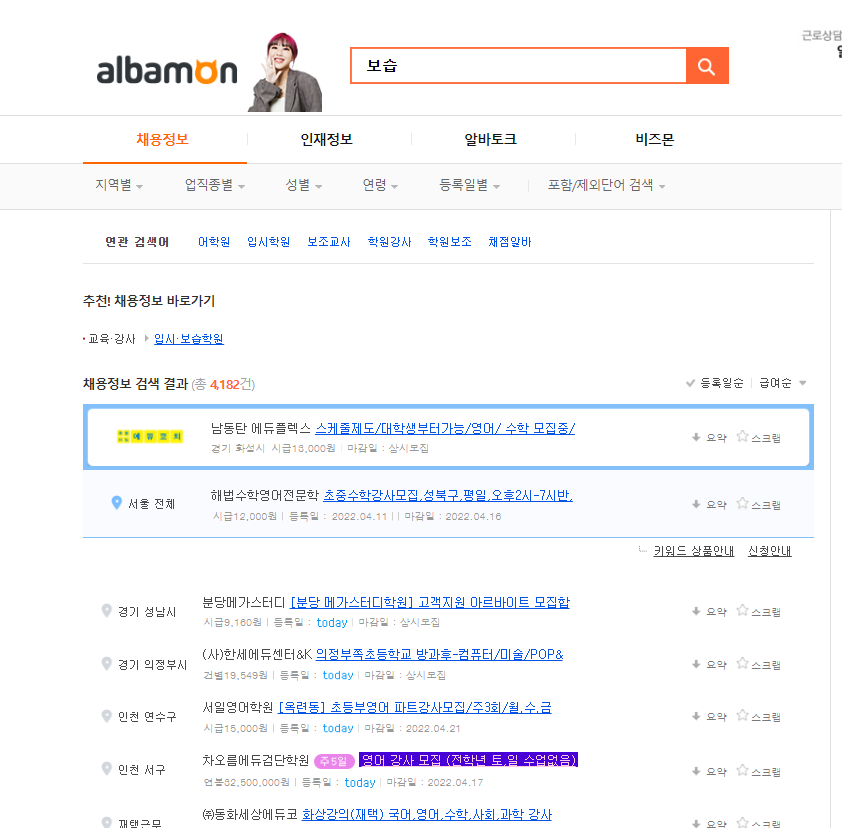This screenshot has height=828, width=842.
Task: Open the 포함/제외단어 검색 dropdown
Action: 606,185
